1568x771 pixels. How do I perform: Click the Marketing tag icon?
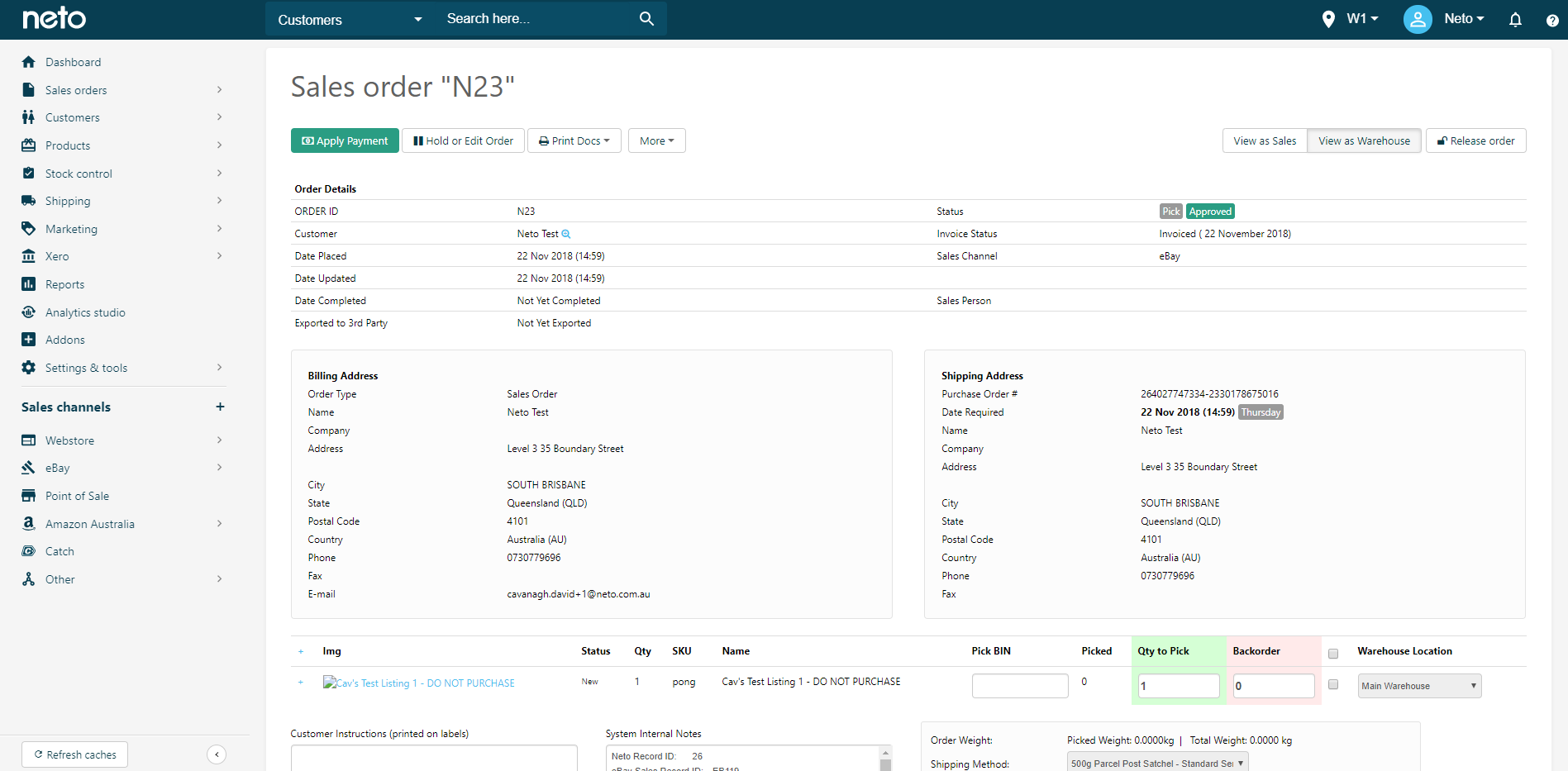(x=29, y=229)
